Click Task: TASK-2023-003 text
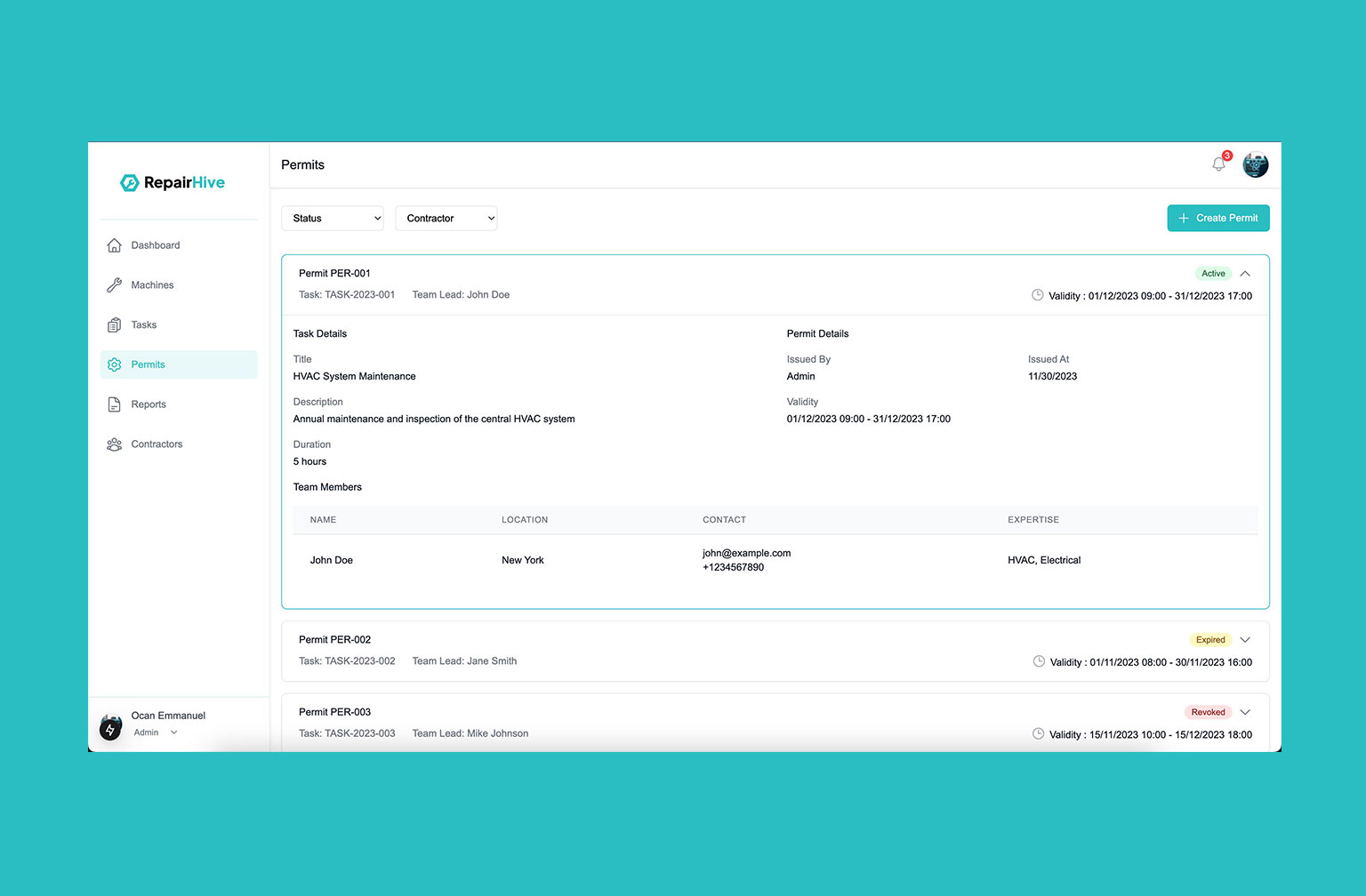 coord(347,733)
